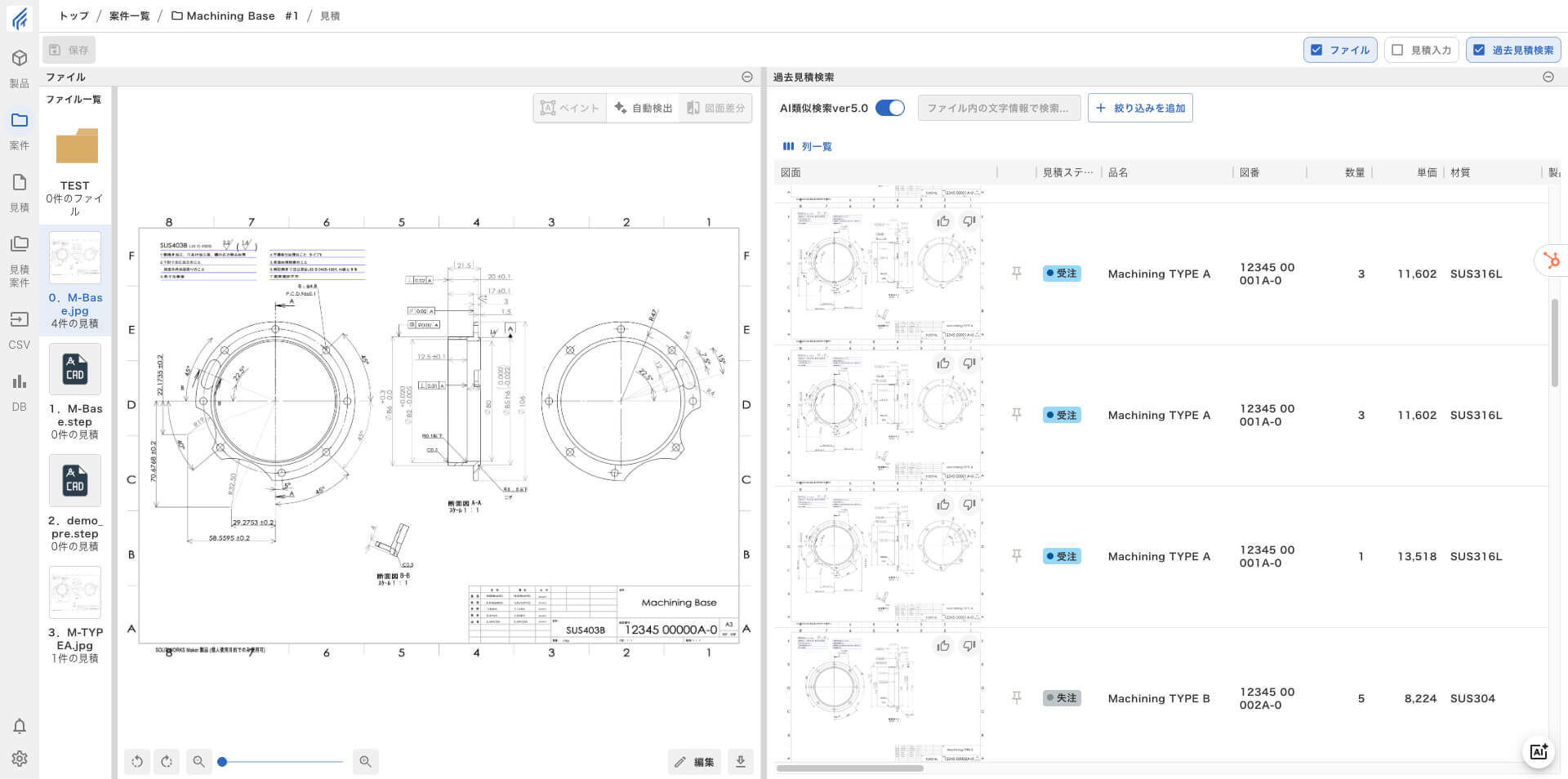The width and height of the screenshot is (1568, 779).
Task: Open Machining Base #1 breadcrumb
Action: pyautogui.click(x=234, y=16)
